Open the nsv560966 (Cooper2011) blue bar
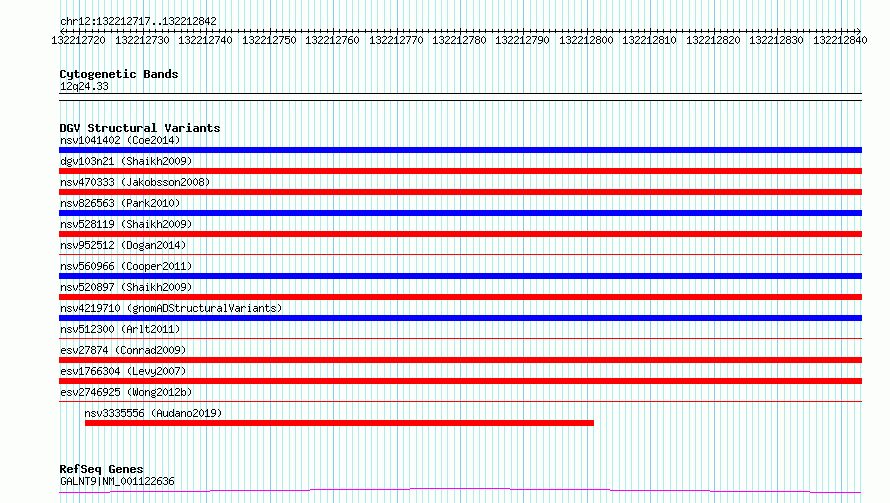This screenshot has width=890, height=503. click(460, 276)
